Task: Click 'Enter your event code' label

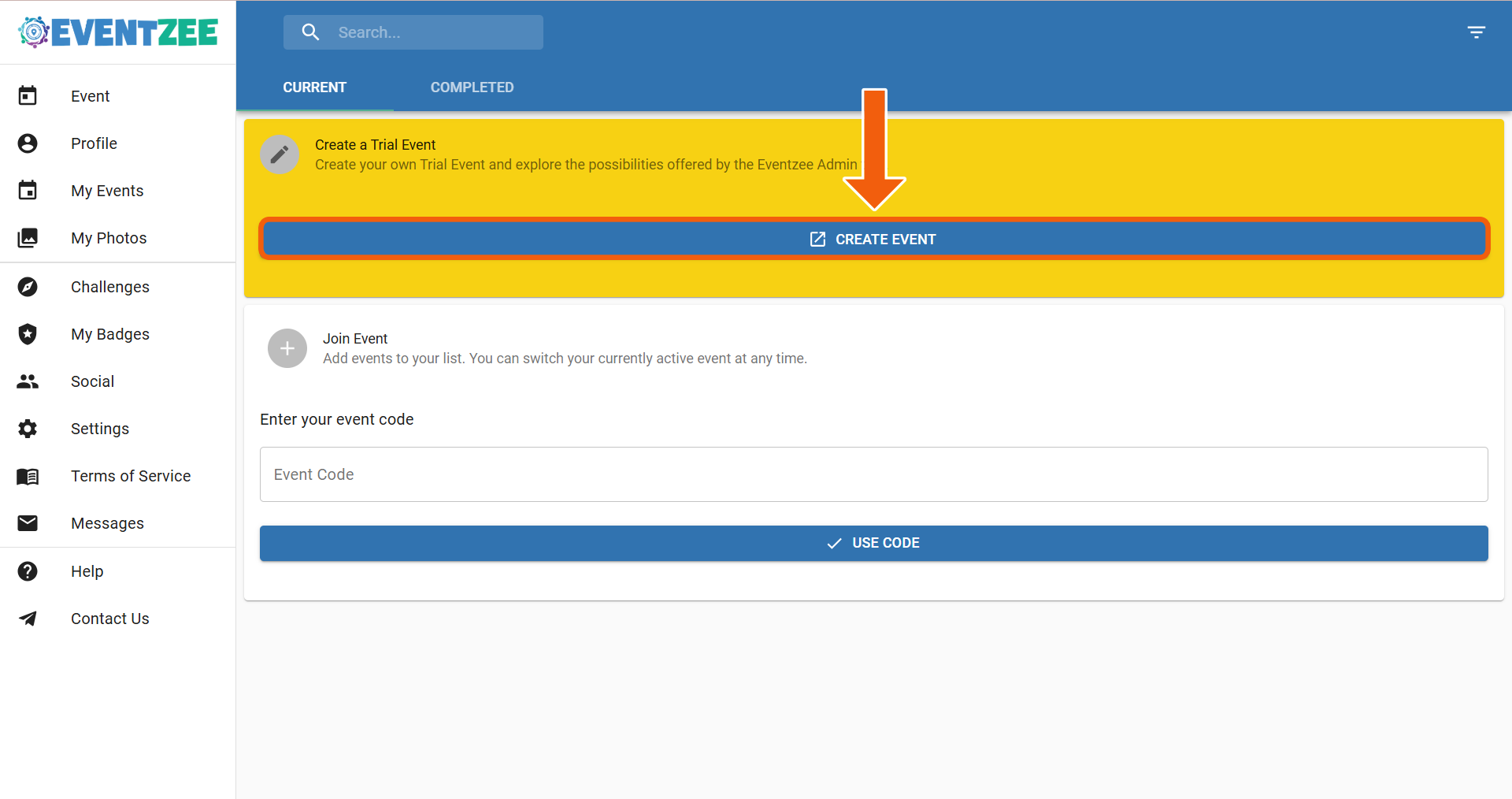Action: click(x=337, y=419)
